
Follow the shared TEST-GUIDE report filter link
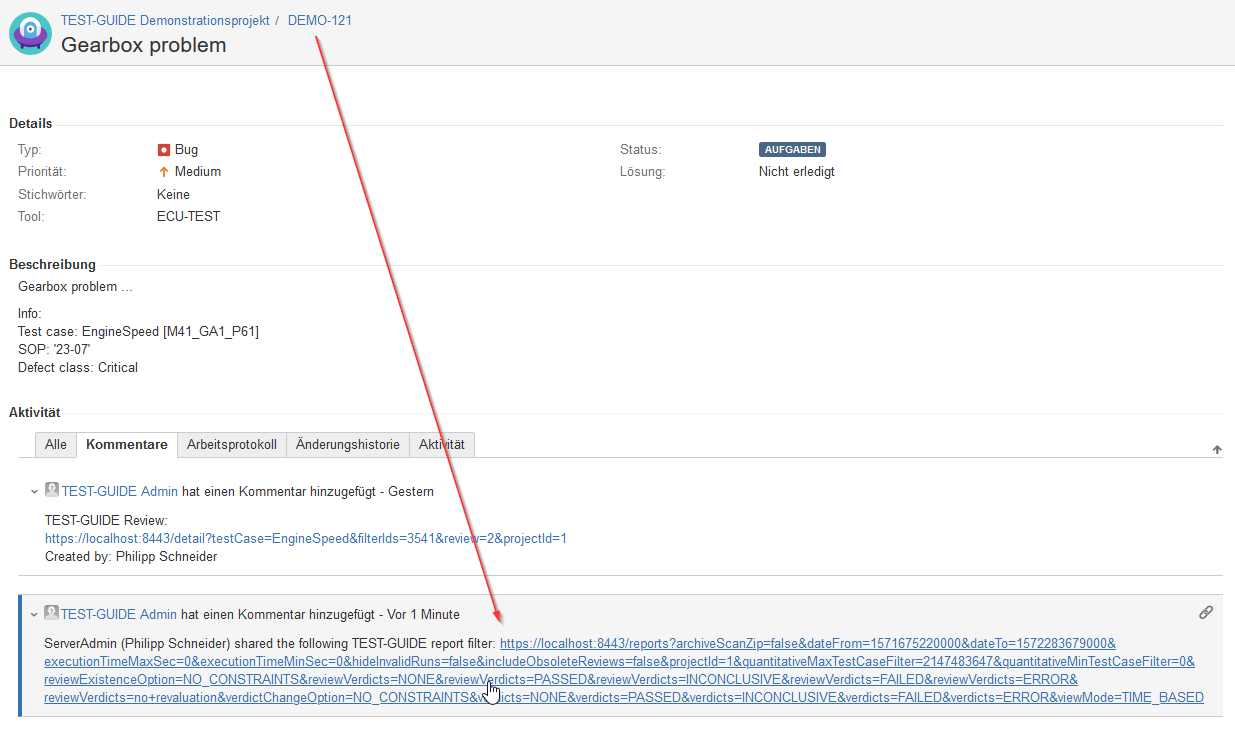pos(807,643)
